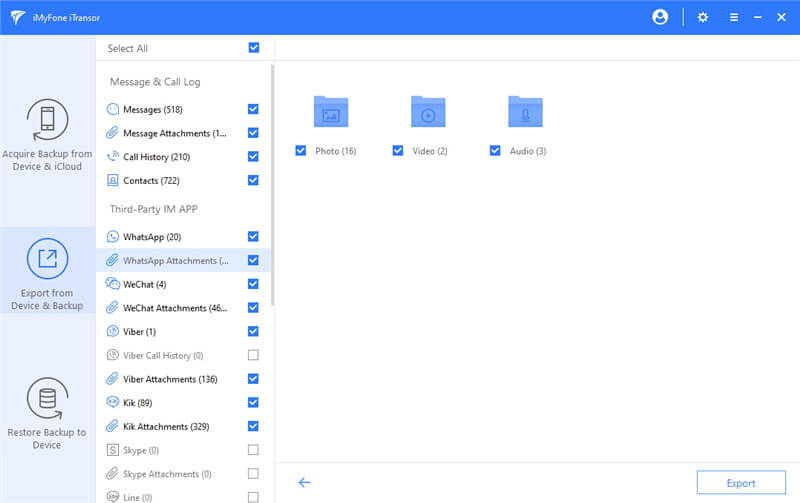The image size is (800, 503).
Task: Open the user account profile icon
Action: [x=660, y=17]
